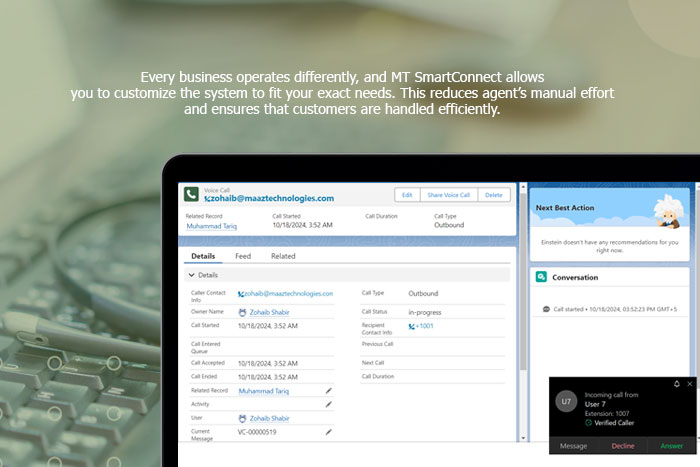Edit Current Message with pencil icon
The image size is (700, 467).
329,432
